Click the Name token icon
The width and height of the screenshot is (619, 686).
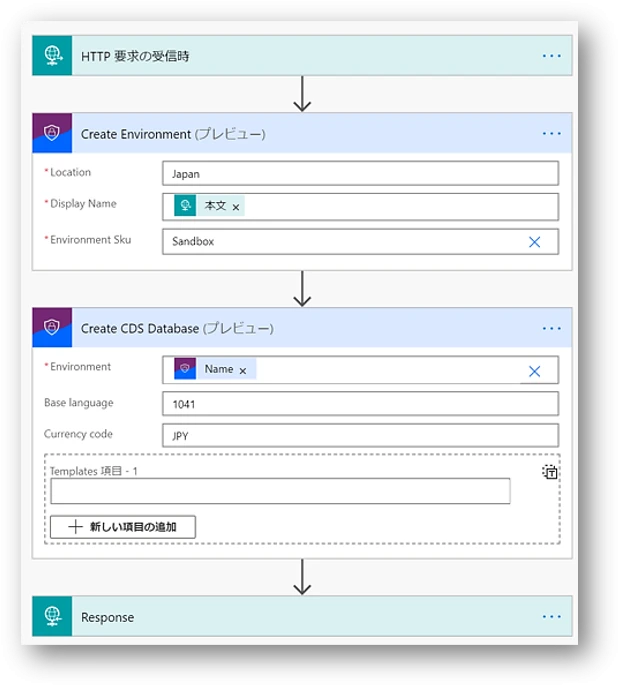(185, 369)
